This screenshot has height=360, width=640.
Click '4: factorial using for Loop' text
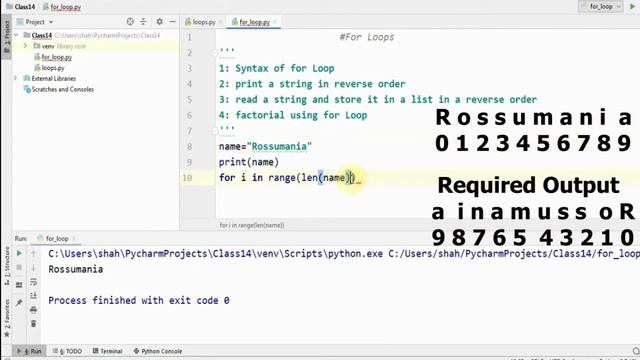293,115
